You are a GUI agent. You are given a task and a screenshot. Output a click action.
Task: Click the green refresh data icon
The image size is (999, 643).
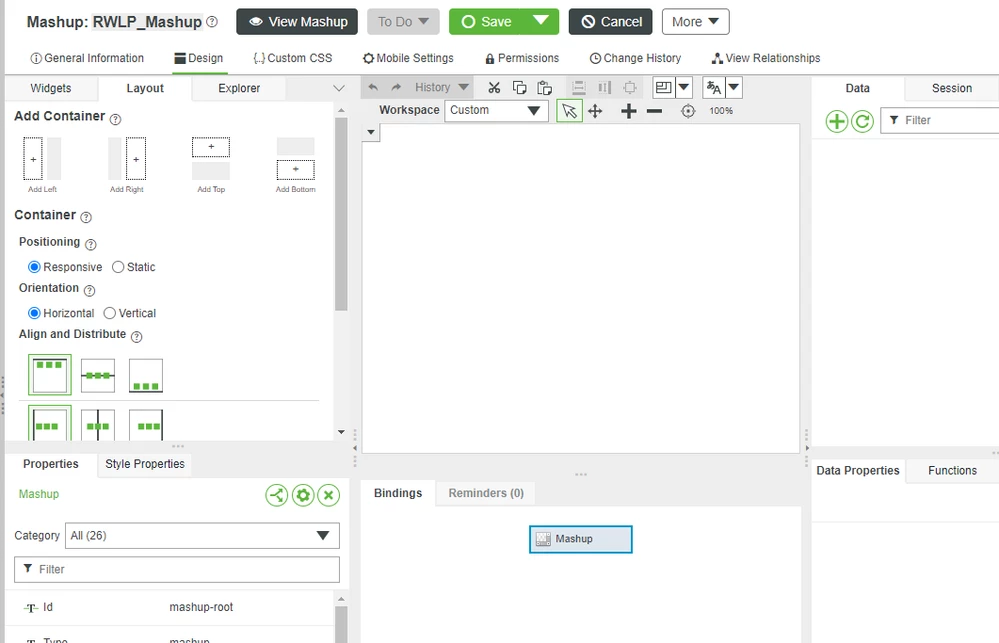(x=862, y=121)
